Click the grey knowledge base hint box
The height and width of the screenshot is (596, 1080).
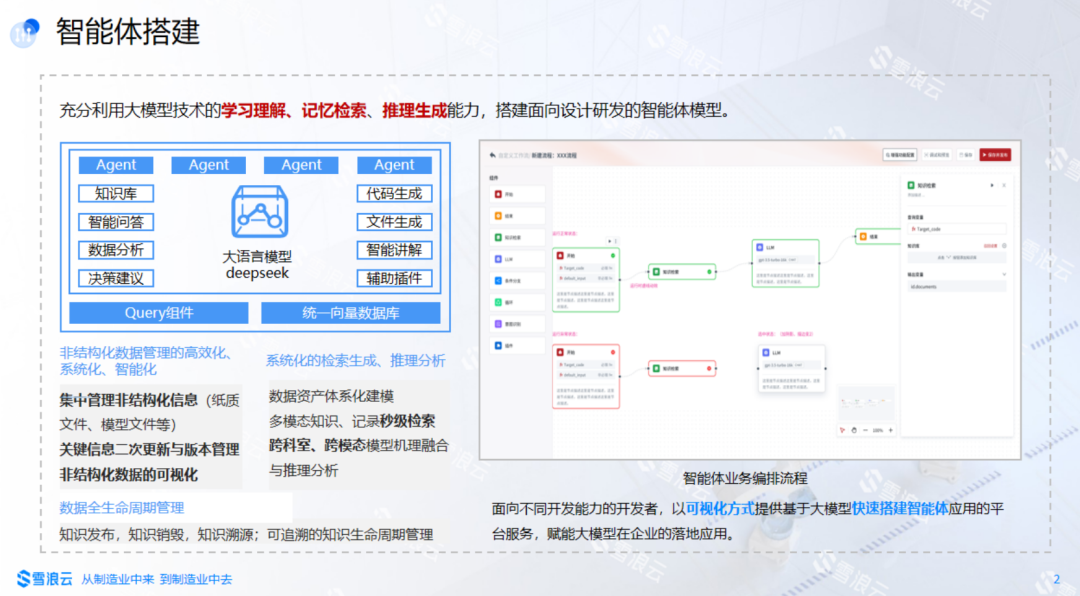(x=957, y=258)
